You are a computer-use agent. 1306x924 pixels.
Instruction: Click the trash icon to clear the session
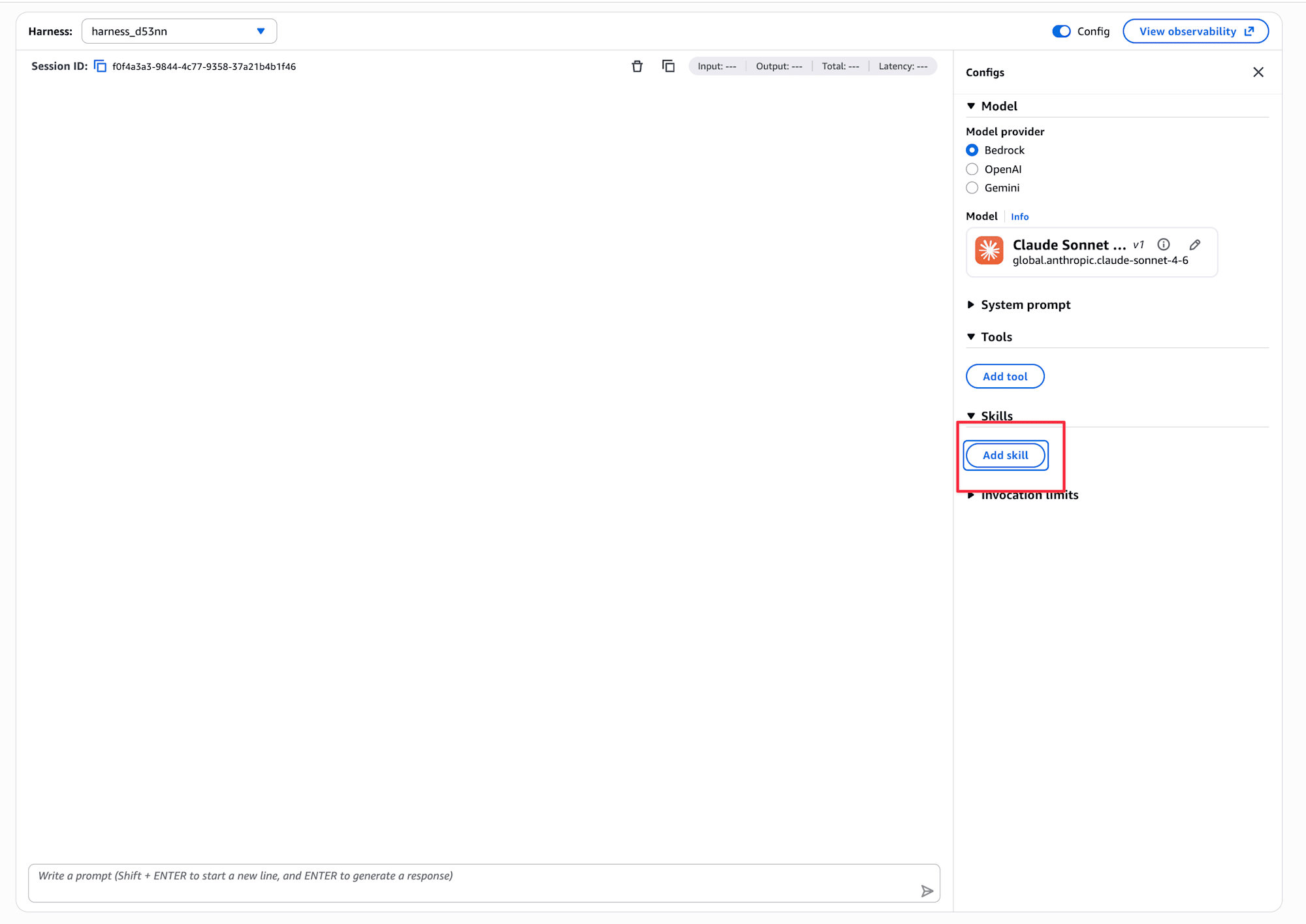point(637,66)
